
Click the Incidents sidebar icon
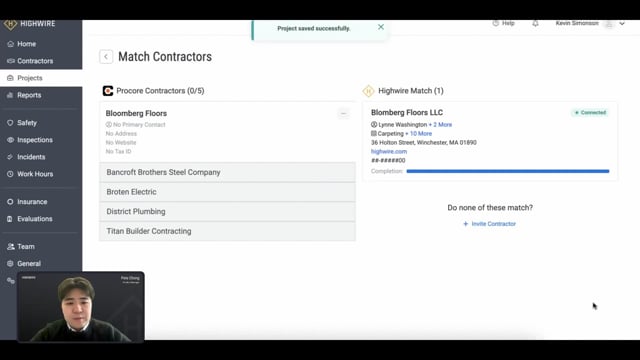coord(10,157)
